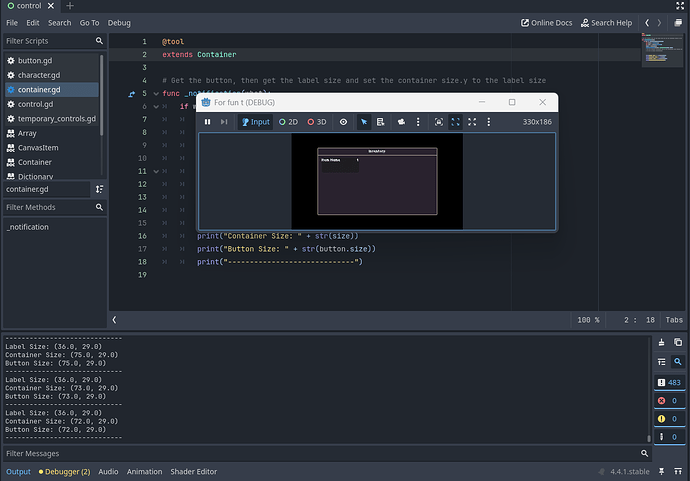Click the camera override icon in debug toolbar
This screenshot has width=690, height=481.
click(x=400, y=122)
